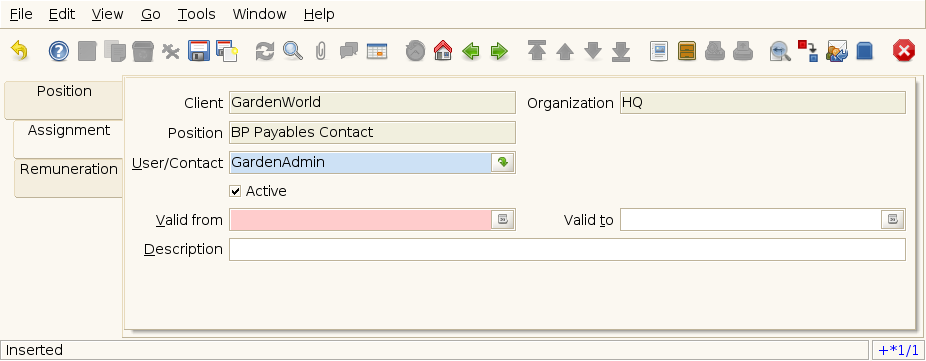Go to next record green arrow
926x361 pixels.
click(500, 51)
